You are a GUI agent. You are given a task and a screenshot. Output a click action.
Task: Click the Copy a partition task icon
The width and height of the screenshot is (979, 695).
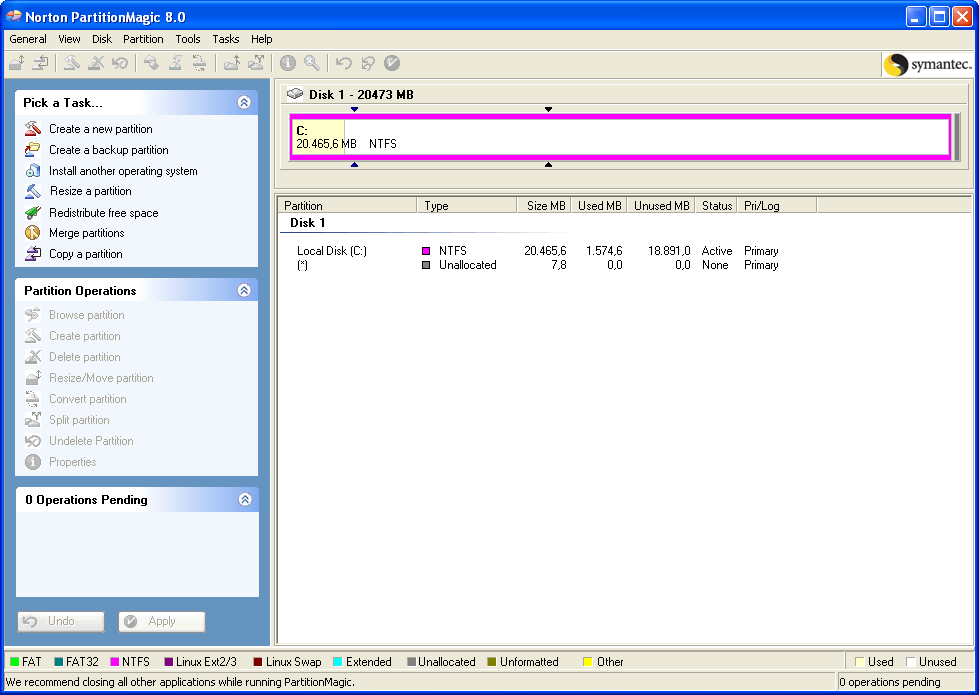[33, 254]
